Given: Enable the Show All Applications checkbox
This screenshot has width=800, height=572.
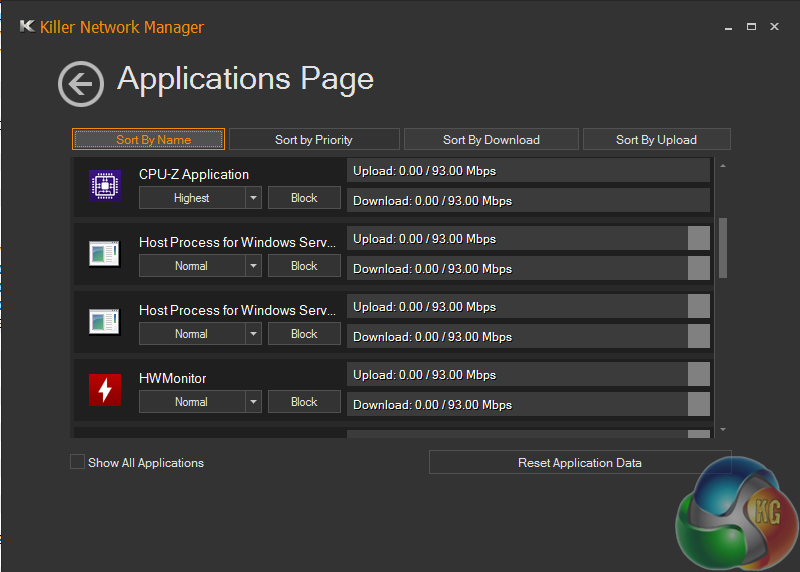Looking at the screenshot, I should (x=78, y=462).
